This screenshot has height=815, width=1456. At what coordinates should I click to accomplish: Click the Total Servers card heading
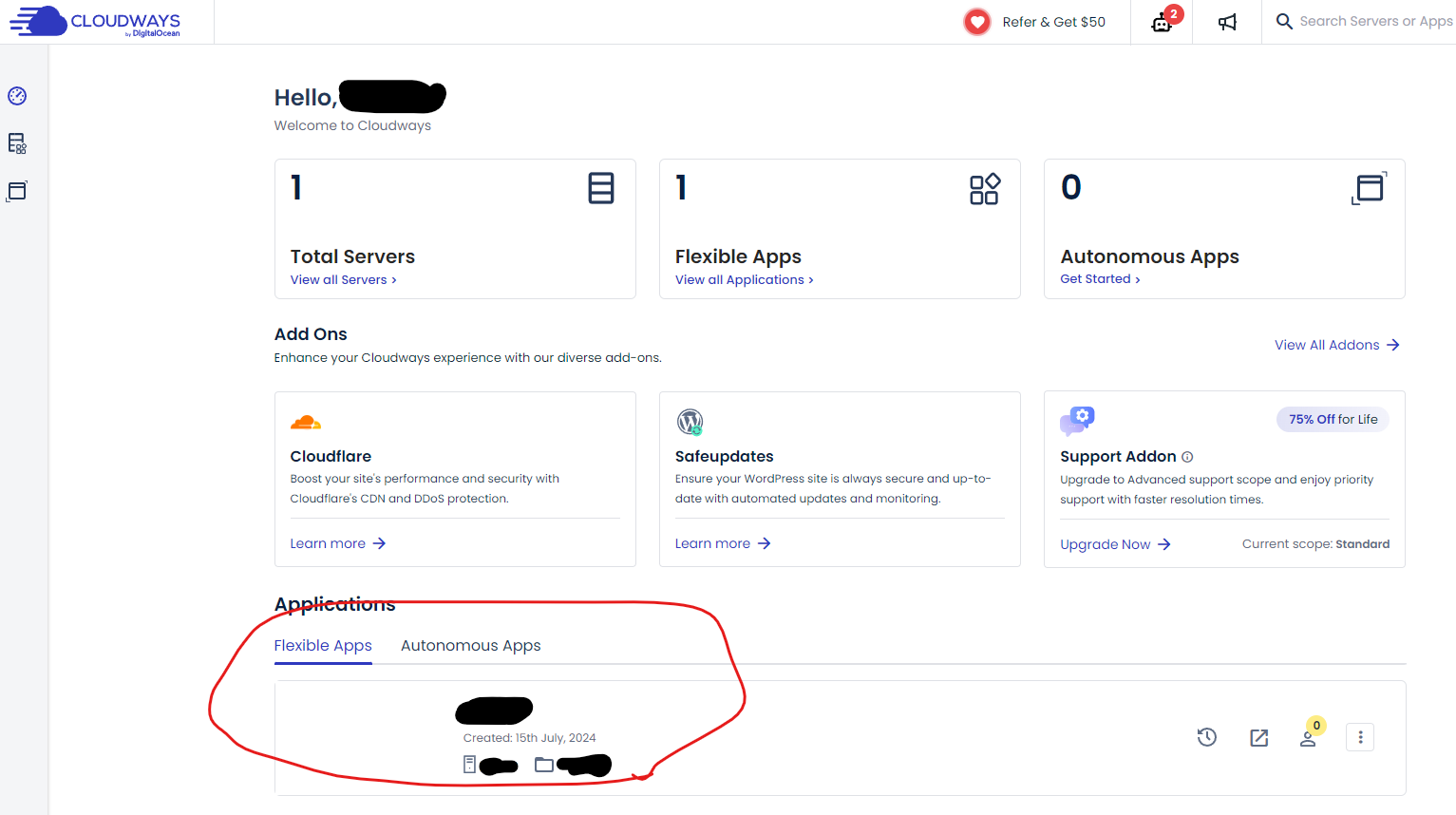tap(353, 256)
